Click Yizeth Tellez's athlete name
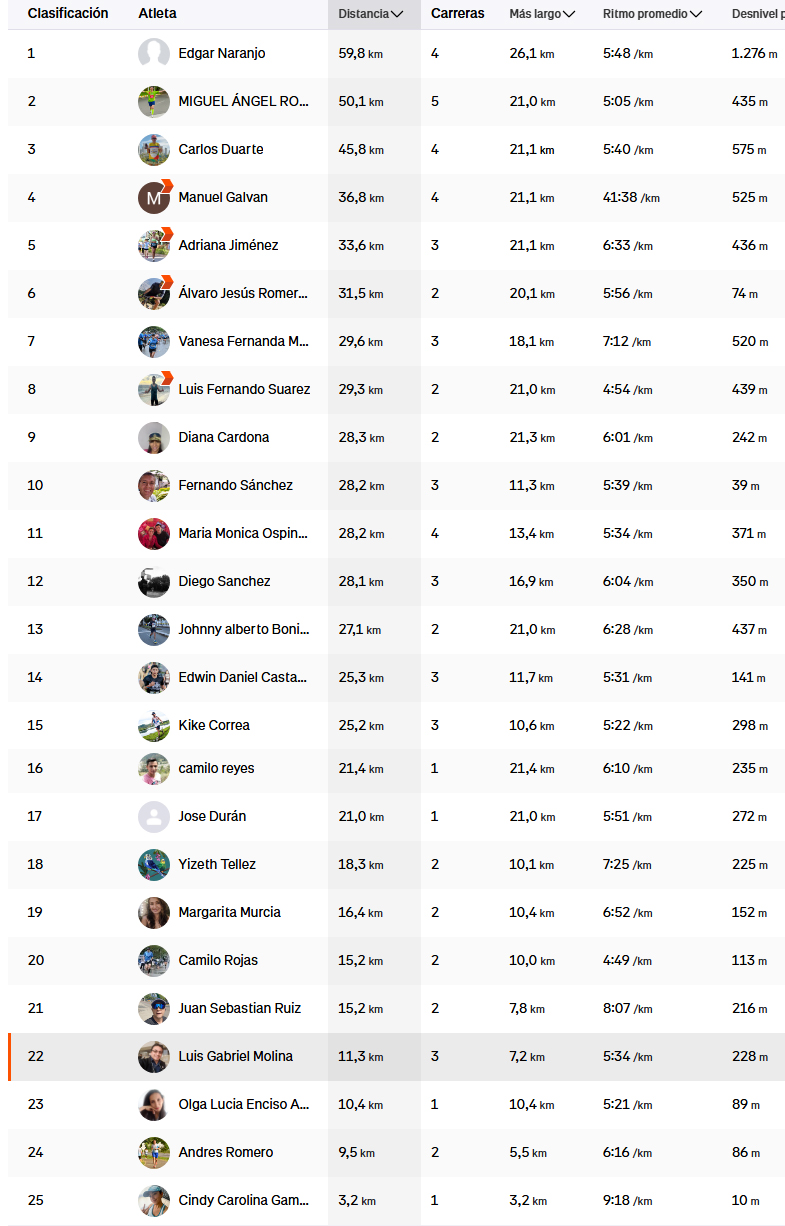The image size is (785, 1226). pos(217,864)
